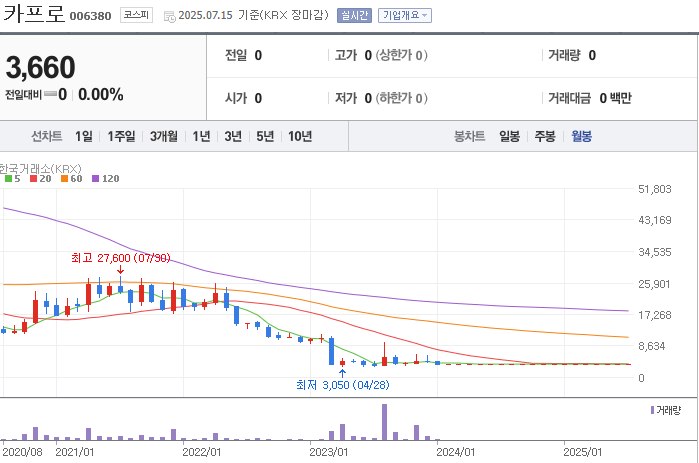Click the 2023/01 x-axis label
This screenshot has width=699, height=463.
tap(329, 452)
